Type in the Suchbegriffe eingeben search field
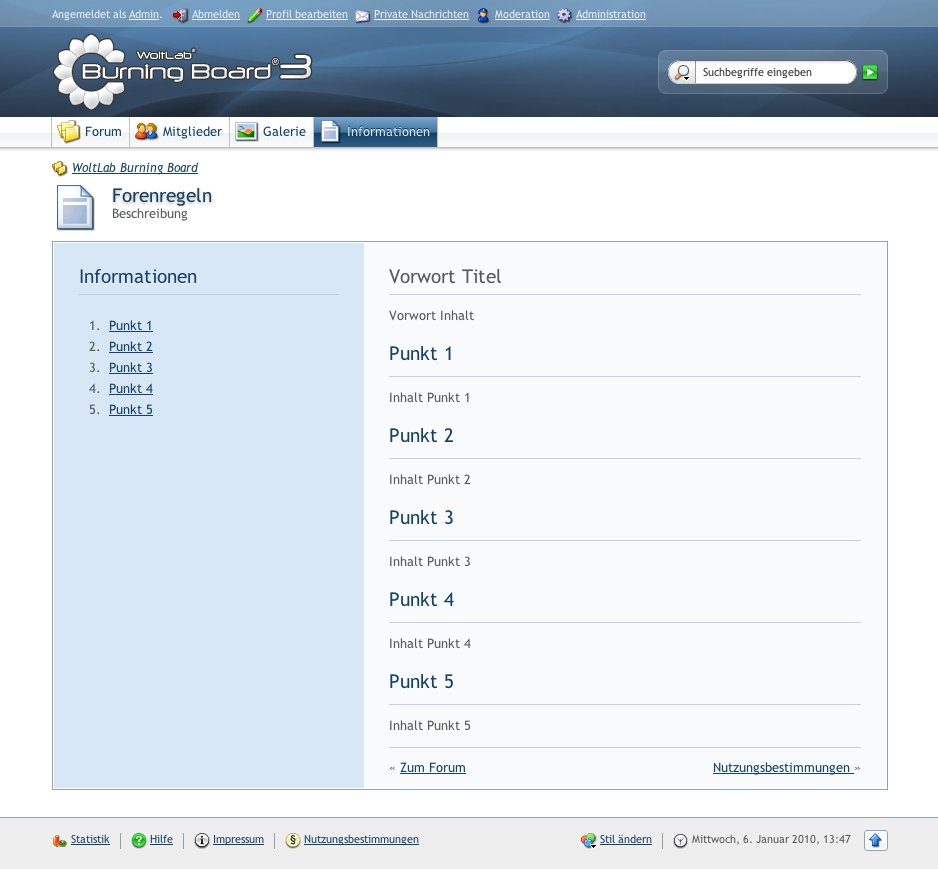This screenshot has height=869, width=938. (x=773, y=72)
